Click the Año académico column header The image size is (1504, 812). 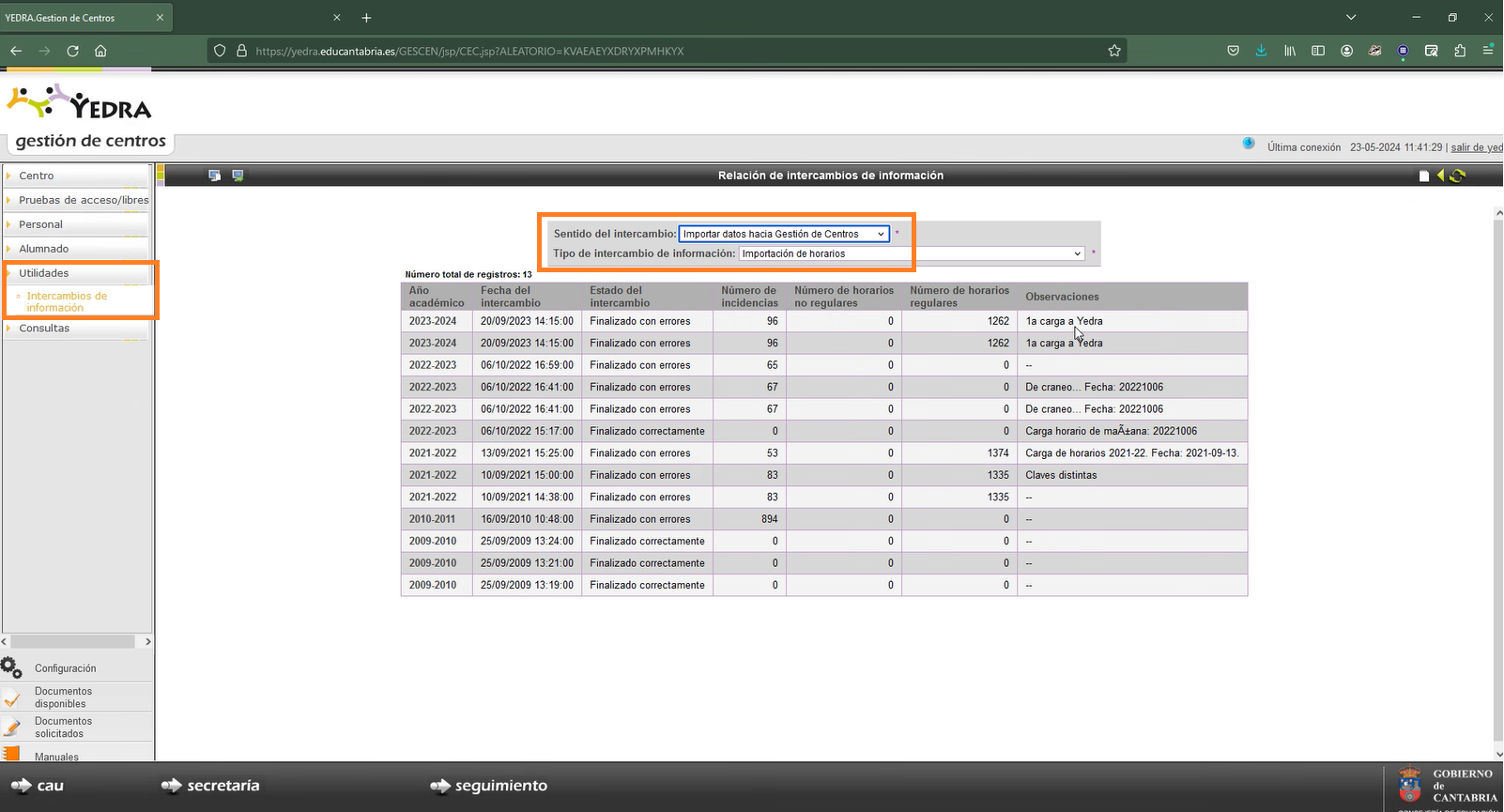coord(437,297)
